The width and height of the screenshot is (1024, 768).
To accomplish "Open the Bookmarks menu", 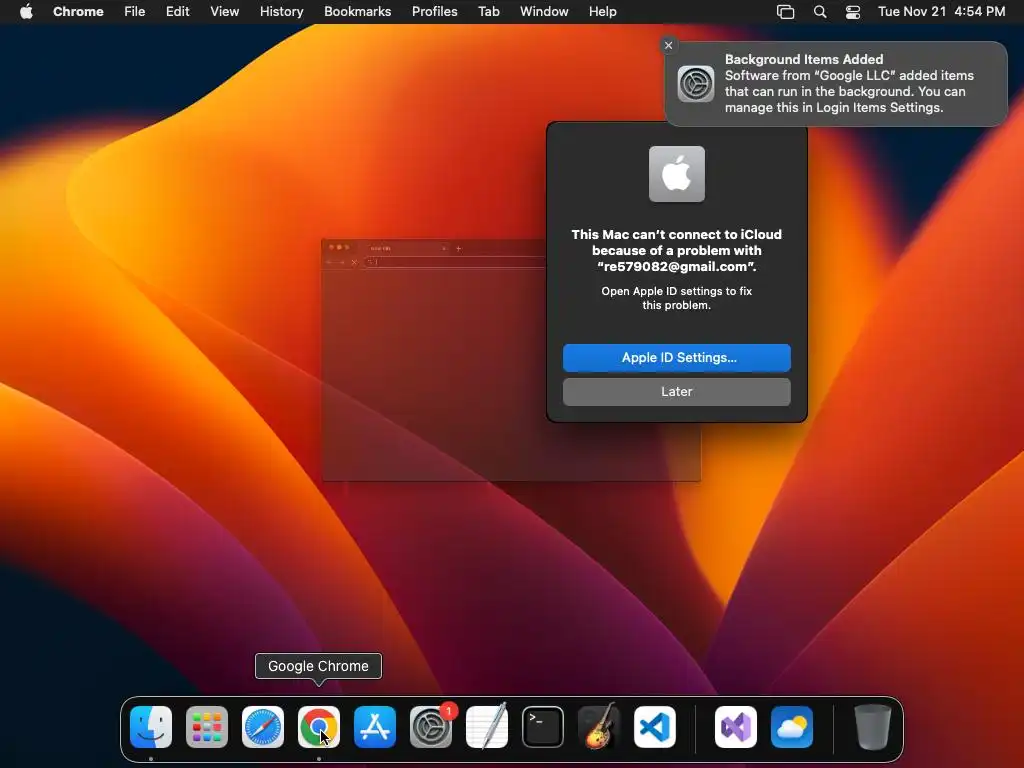I will click(358, 12).
